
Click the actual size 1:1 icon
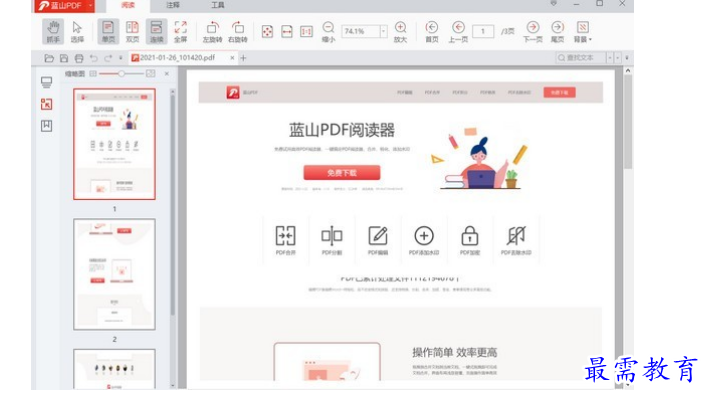(306, 32)
